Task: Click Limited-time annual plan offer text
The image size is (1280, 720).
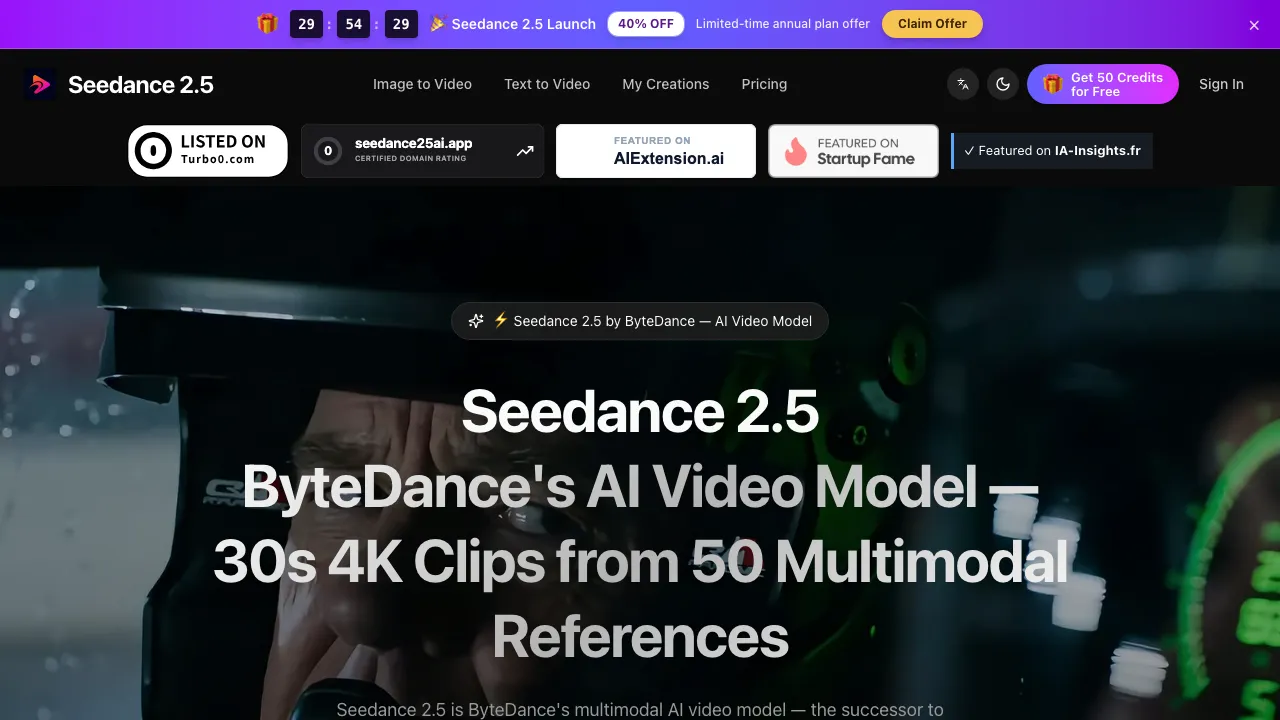Action: point(783,24)
